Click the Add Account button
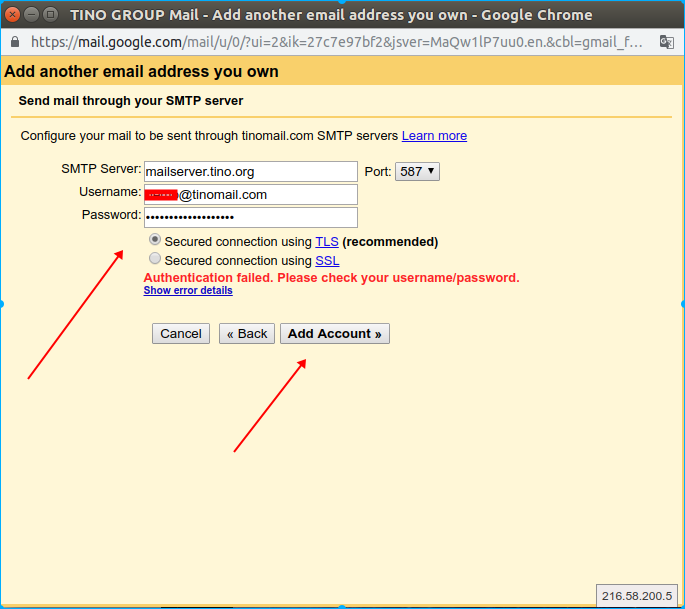 point(335,334)
